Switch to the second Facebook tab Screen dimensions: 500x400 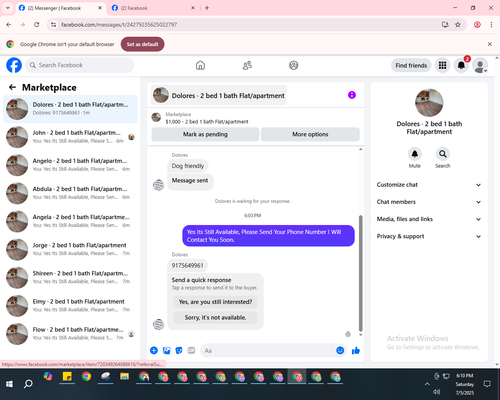click(x=153, y=8)
